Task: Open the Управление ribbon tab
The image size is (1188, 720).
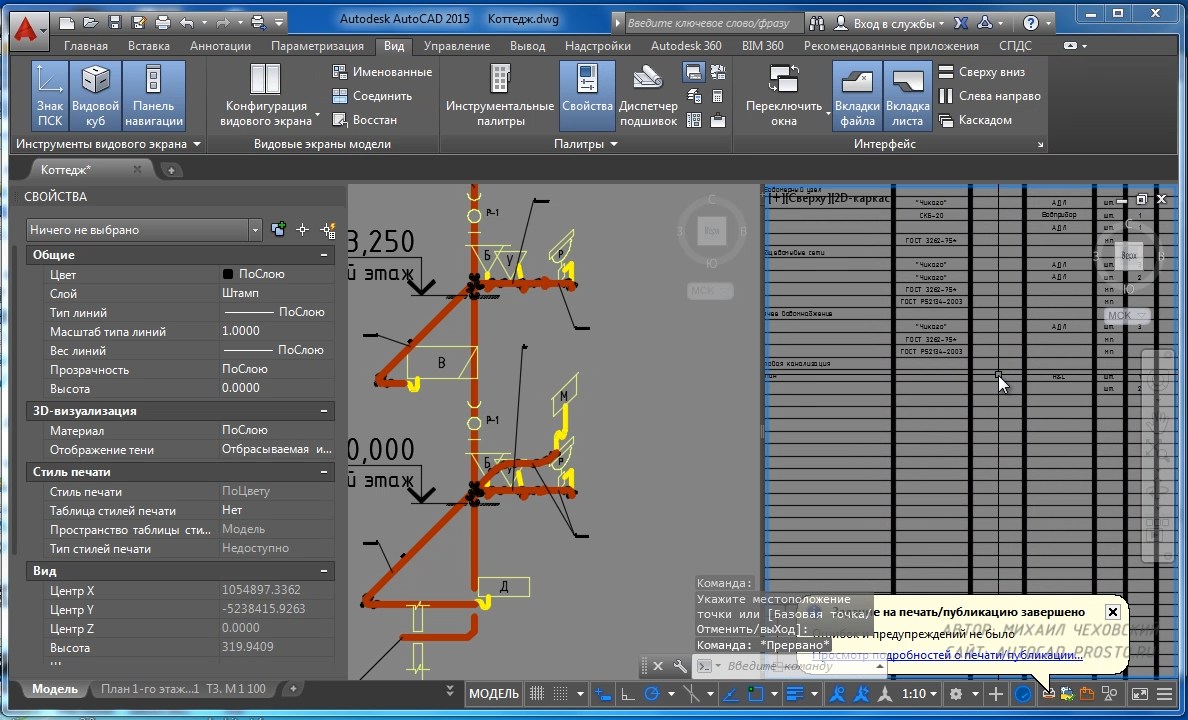Action: pyautogui.click(x=457, y=45)
